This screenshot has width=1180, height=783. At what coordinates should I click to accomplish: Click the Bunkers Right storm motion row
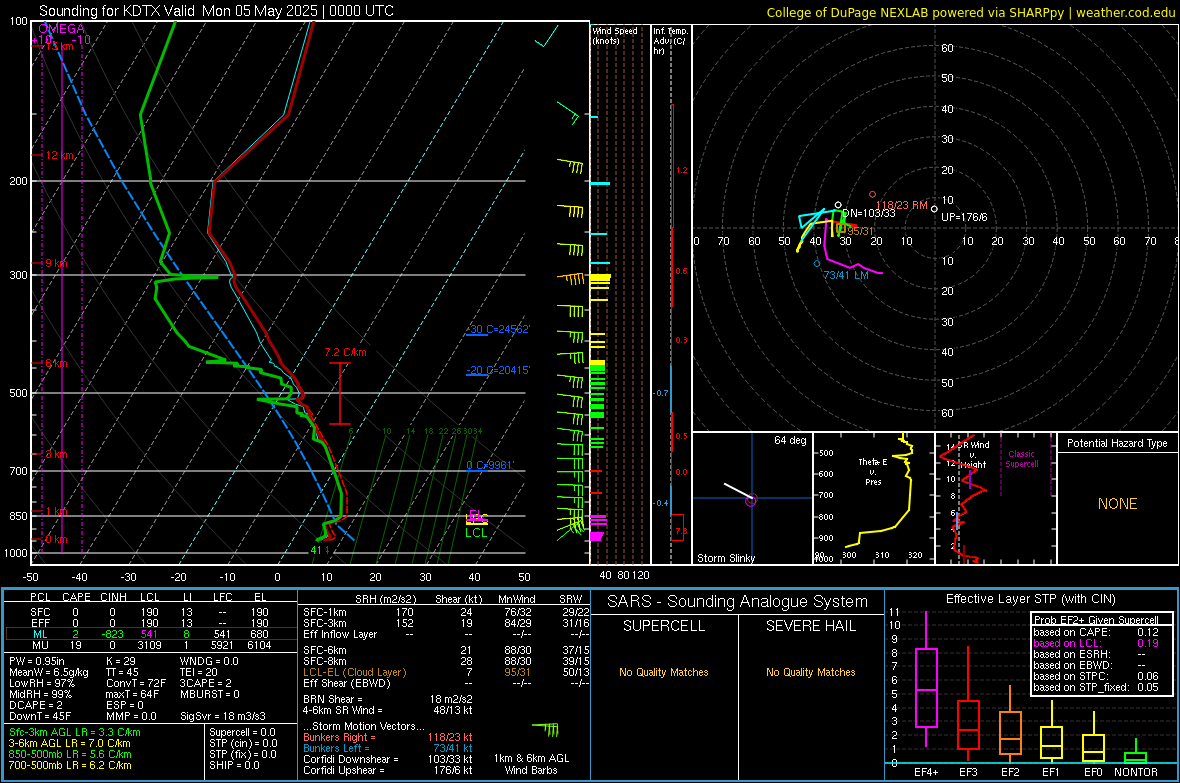(x=388, y=737)
